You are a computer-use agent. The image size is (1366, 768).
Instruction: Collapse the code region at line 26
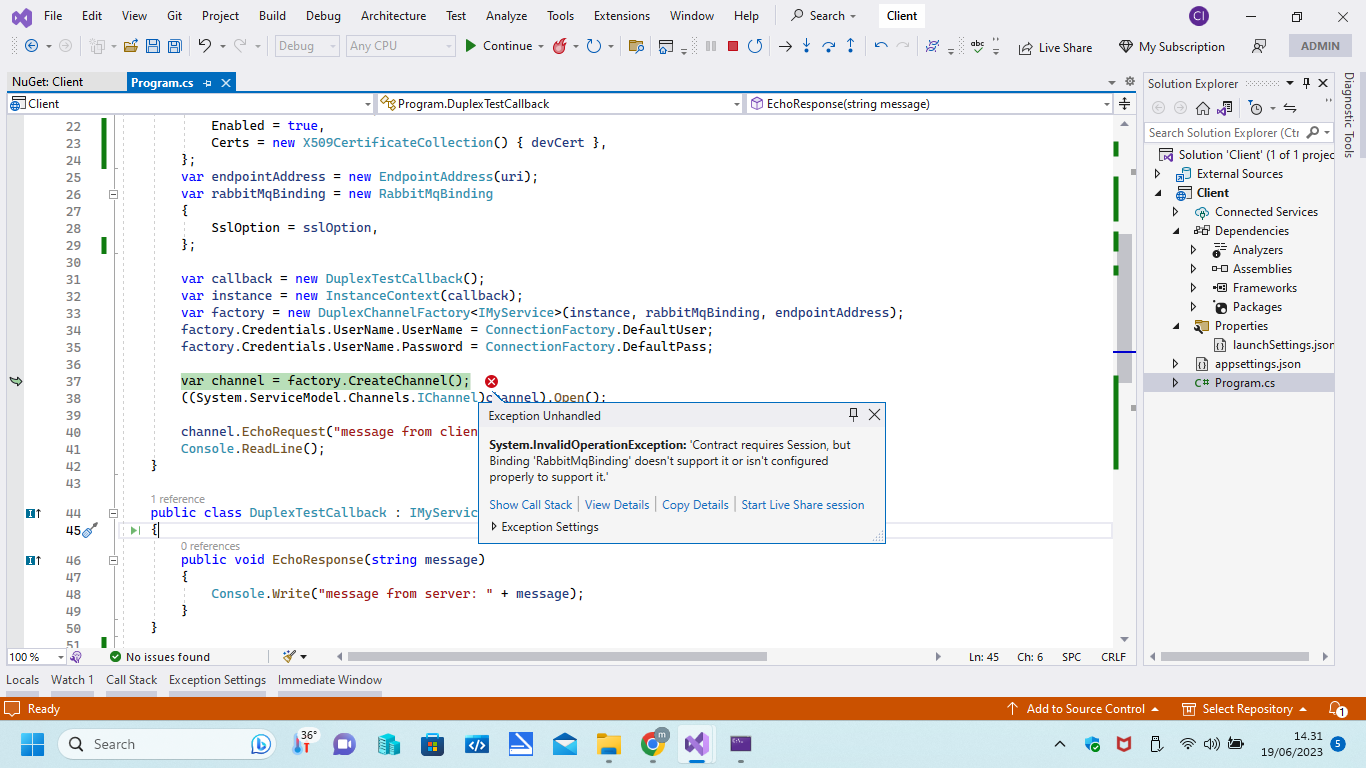point(113,193)
